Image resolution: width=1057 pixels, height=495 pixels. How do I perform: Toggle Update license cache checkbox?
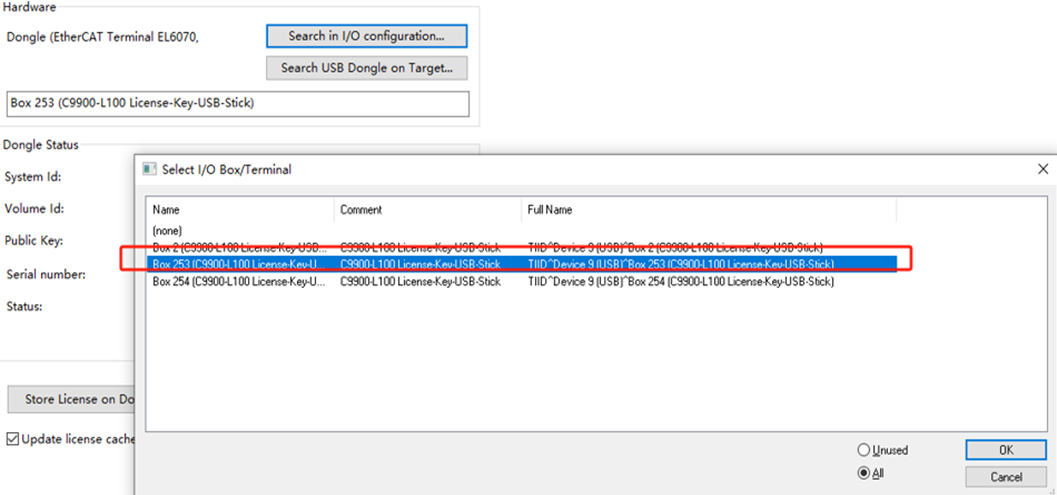(13, 440)
